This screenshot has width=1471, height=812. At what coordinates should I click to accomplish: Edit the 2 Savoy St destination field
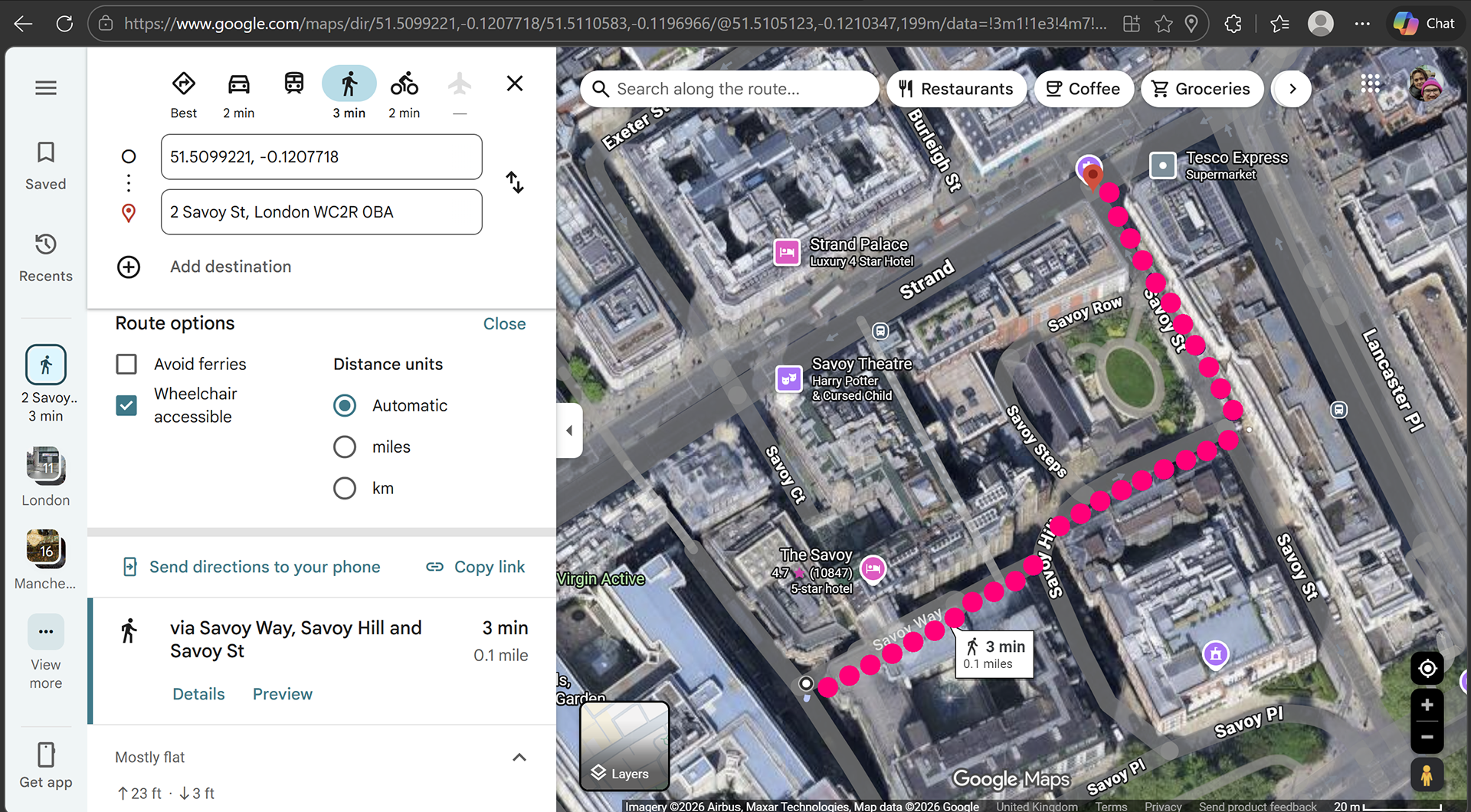tap(322, 212)
